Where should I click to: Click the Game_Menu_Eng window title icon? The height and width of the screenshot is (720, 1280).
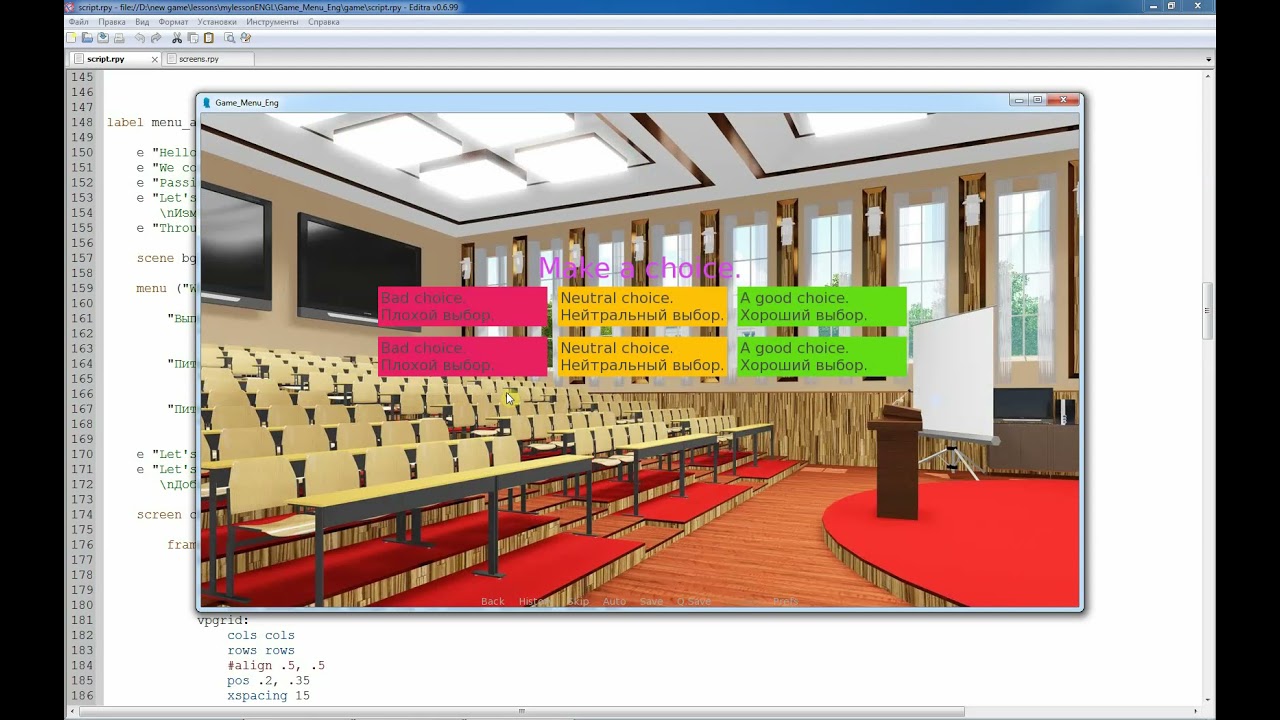click(207, 102)
